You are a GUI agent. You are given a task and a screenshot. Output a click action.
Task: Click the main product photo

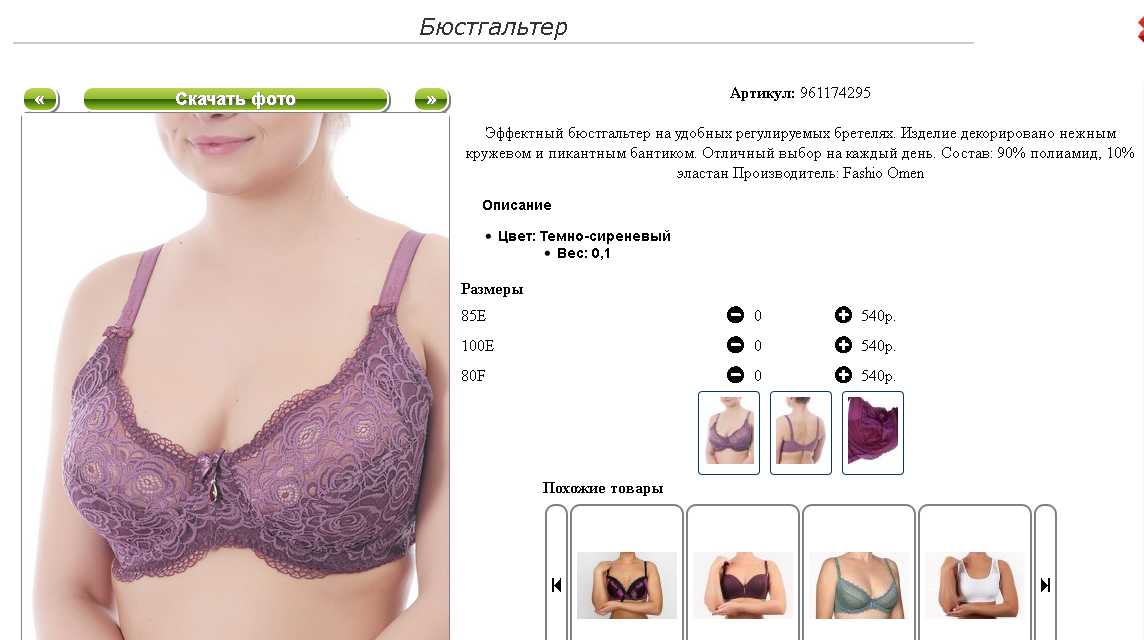(236, 376)
